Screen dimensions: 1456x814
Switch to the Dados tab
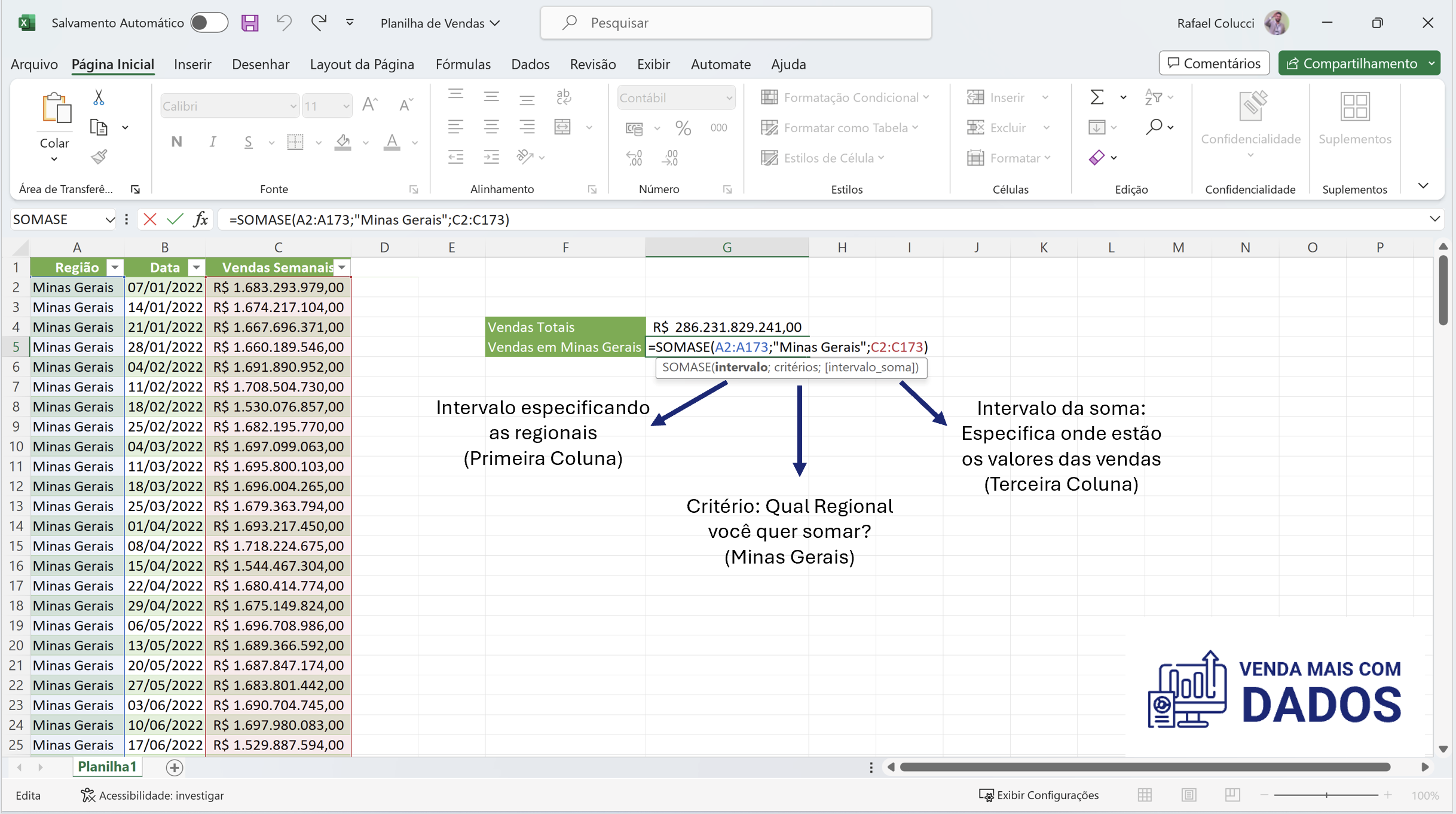click(x=530, y=64)
